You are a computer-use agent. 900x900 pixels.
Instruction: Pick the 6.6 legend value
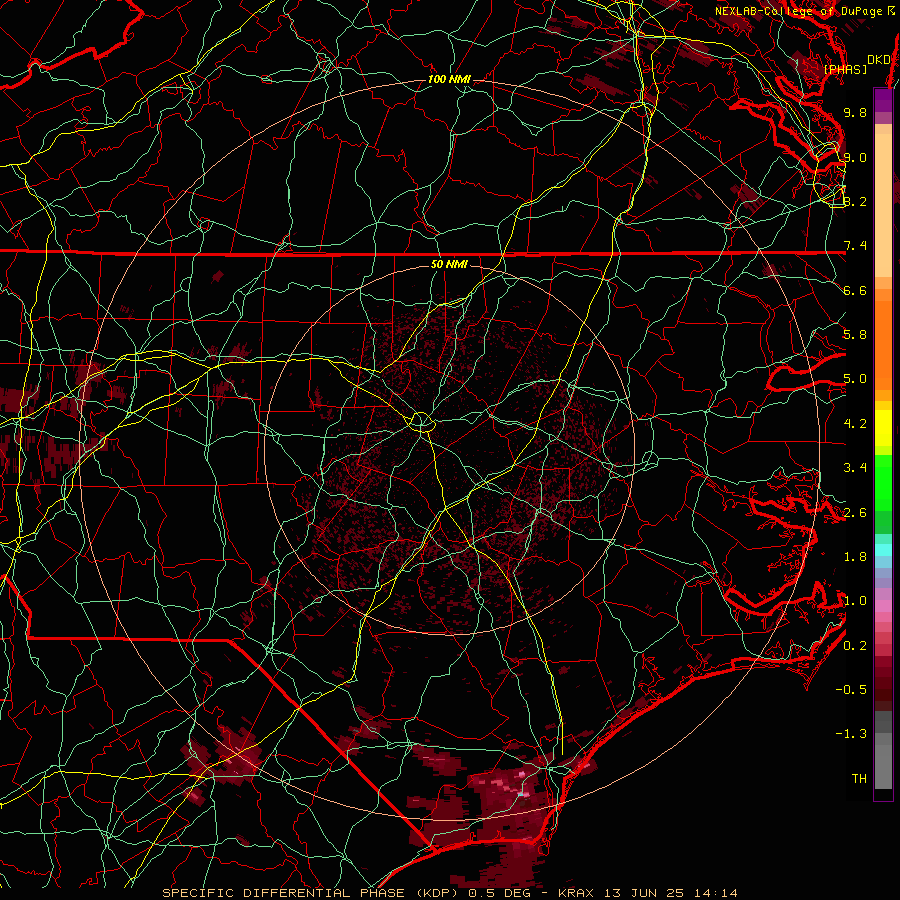(x=855, y=290)
